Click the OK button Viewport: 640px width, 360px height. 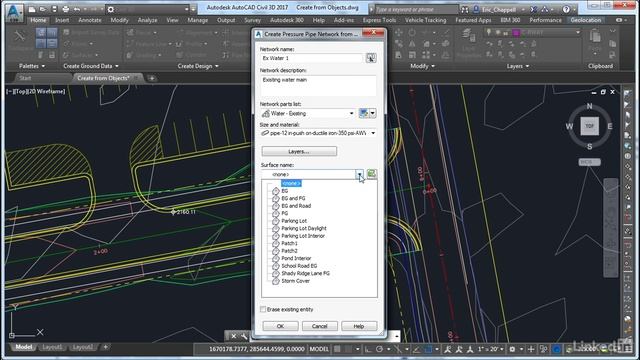pyautogui.click(x=280, y=326)
